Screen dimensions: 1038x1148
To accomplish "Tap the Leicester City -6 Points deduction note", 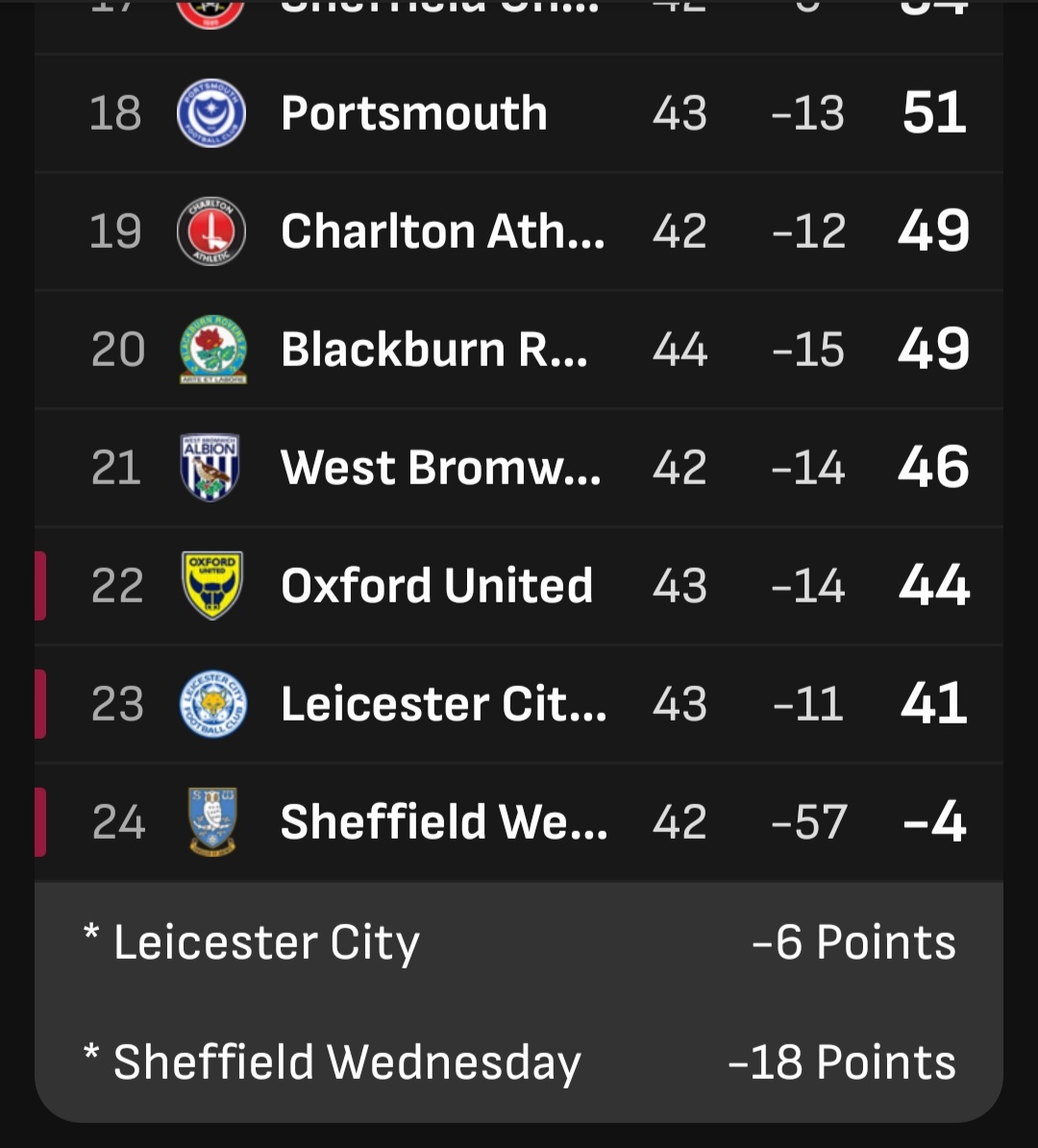I will tap(519, 942).
